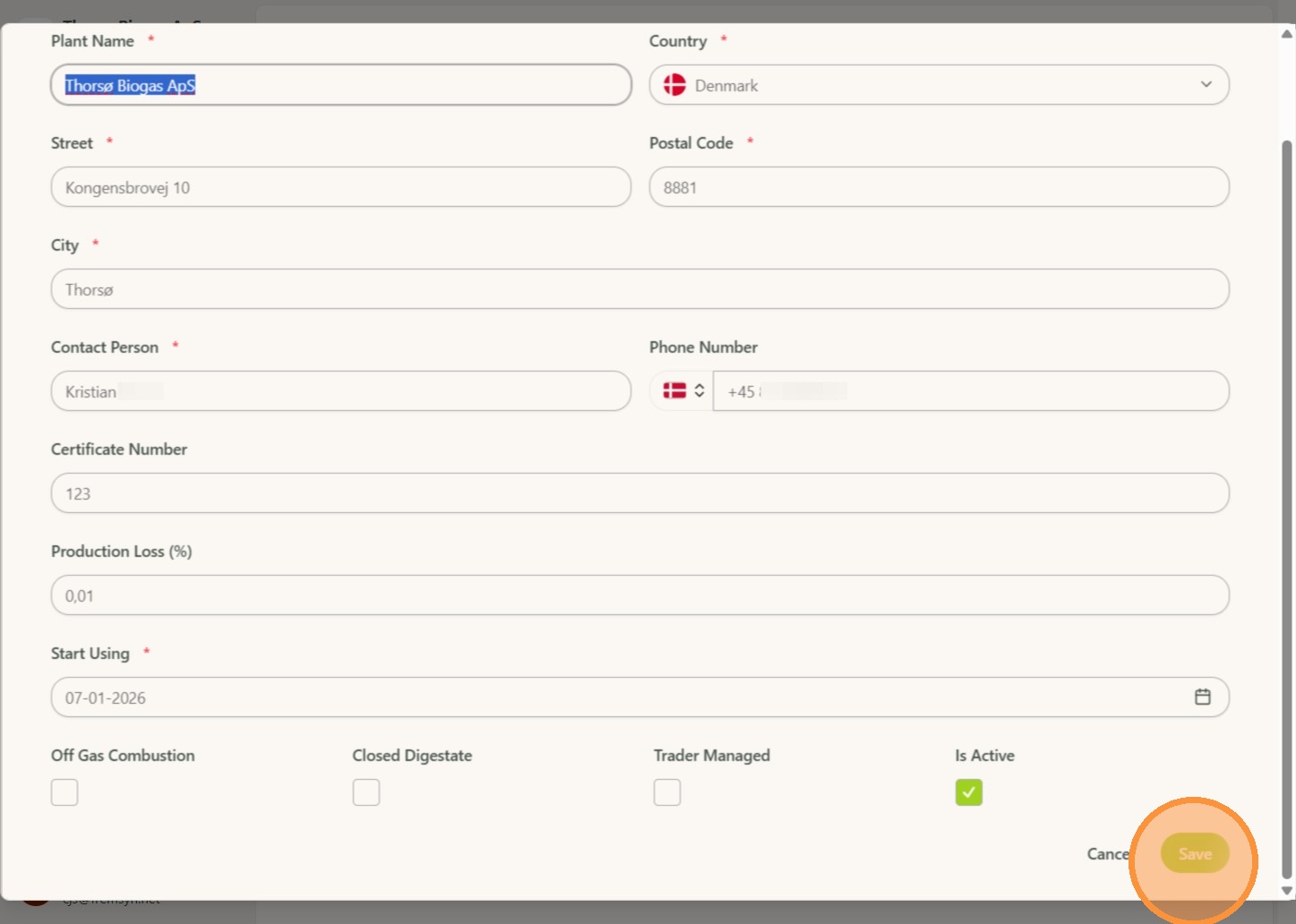The image size is (1296, 924).
Task: Click the Off Gas Combustion label
Action: click(123, 756)
